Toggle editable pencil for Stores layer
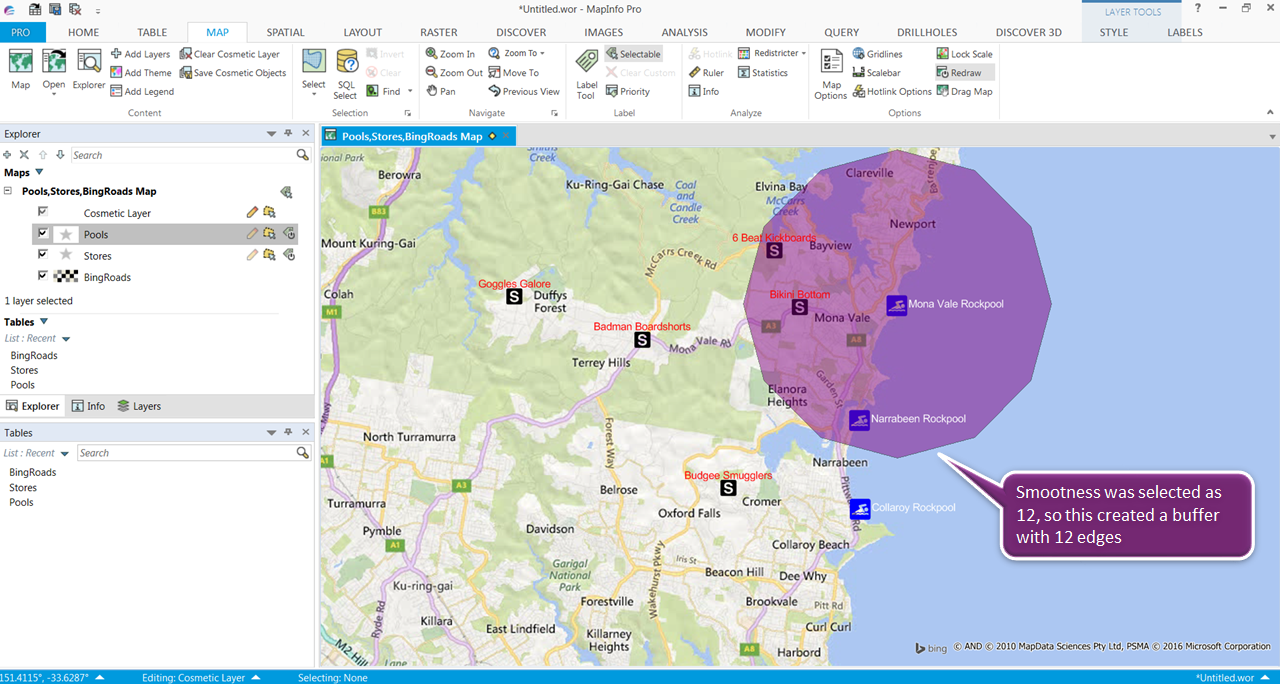The width and height of the screenshot is (1280, 684). click(x=253, y=255)
